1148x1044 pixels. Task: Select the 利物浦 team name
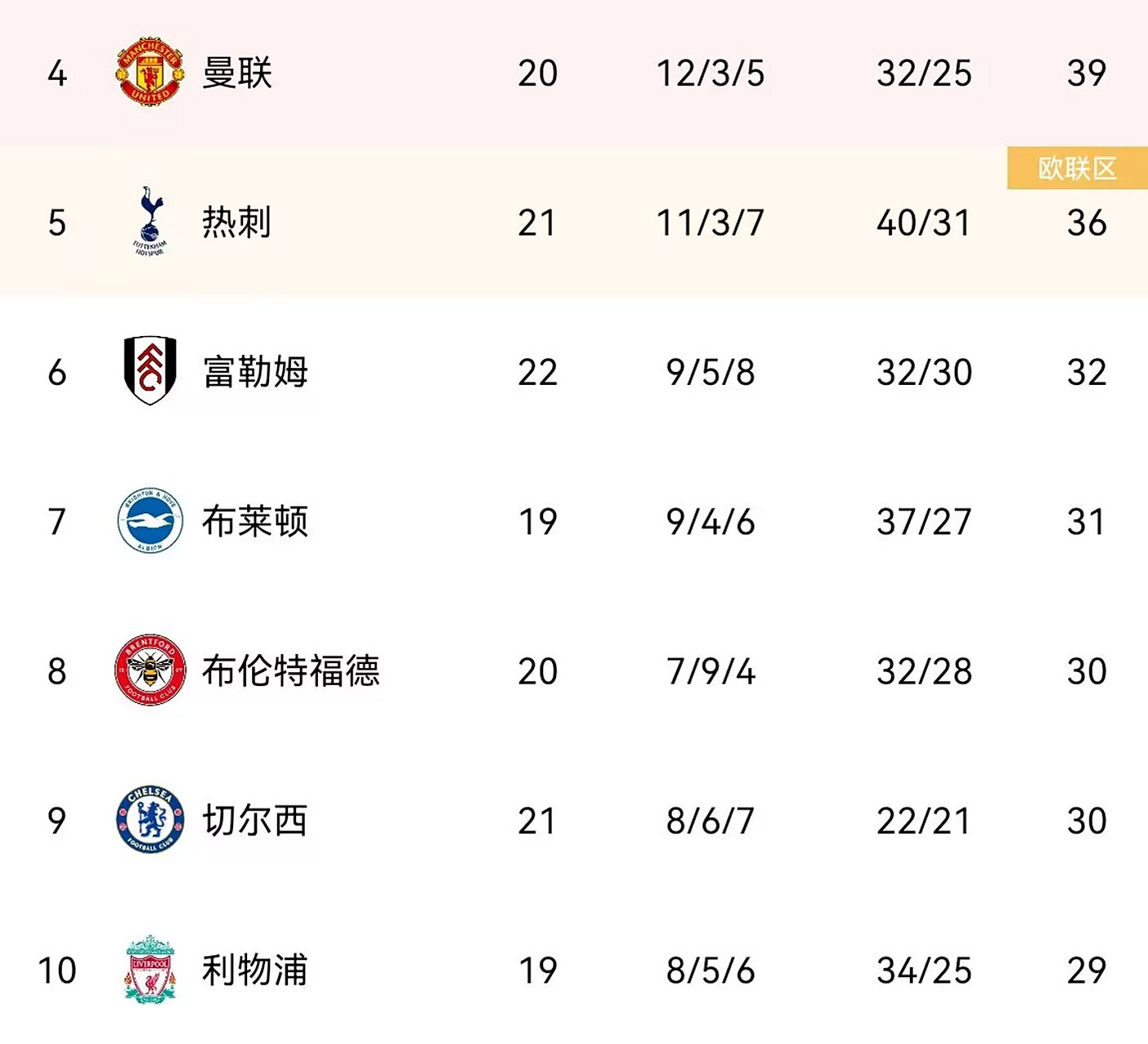pos(255,970)
